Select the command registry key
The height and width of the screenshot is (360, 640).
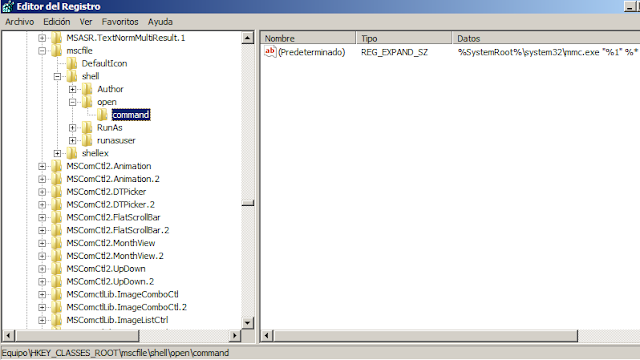pyautogui.click(x=131, y=115)
